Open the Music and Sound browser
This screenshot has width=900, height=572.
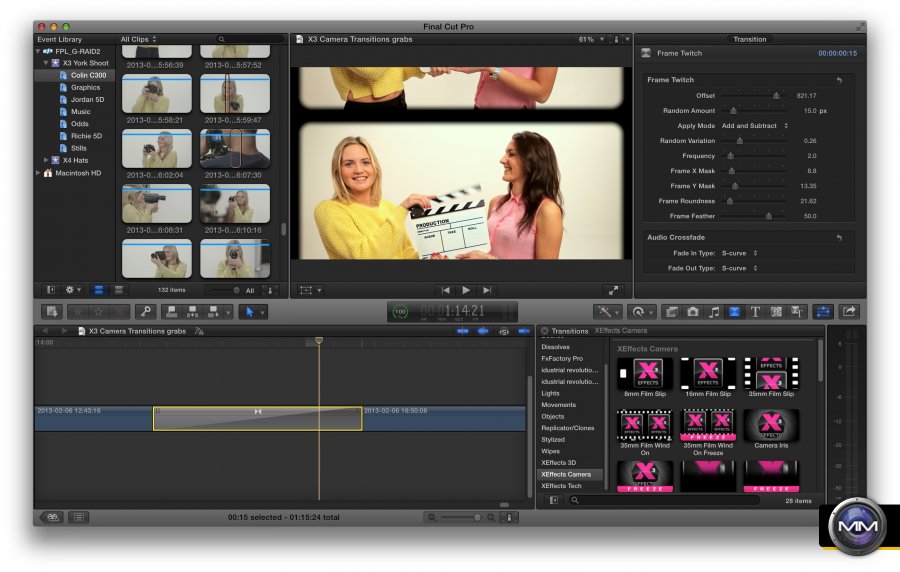tap(714, 312)
